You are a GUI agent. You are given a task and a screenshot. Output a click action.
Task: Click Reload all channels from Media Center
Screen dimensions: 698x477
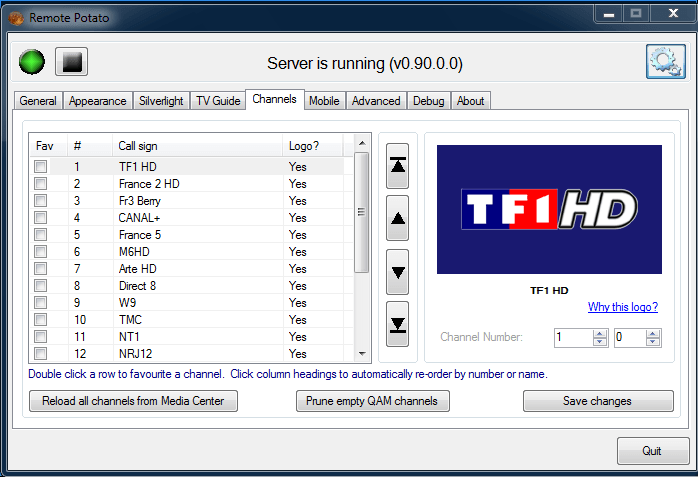tap(133, 401)
